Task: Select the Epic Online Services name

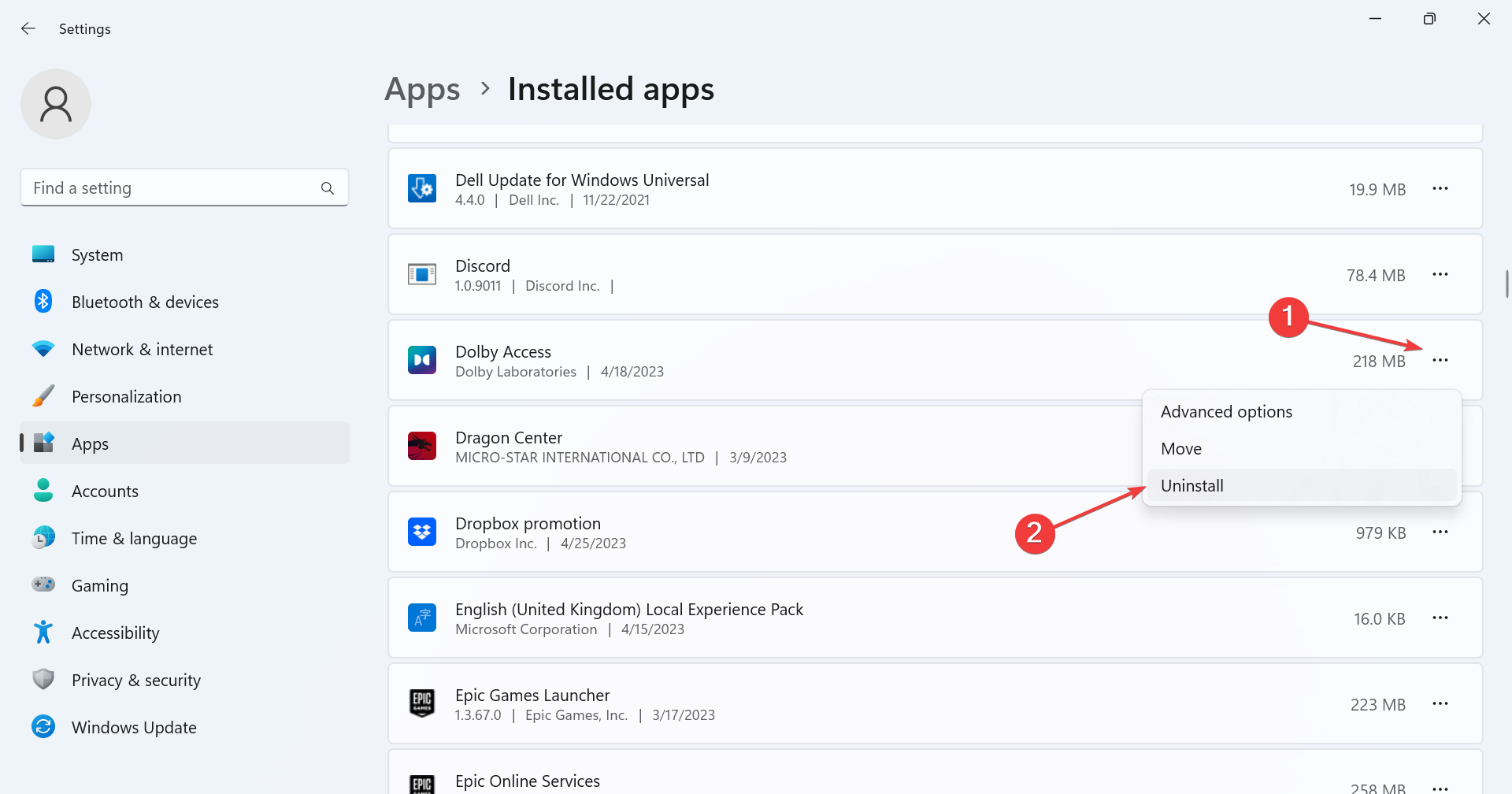Action: pyautogui.click(x=528, y=781)
